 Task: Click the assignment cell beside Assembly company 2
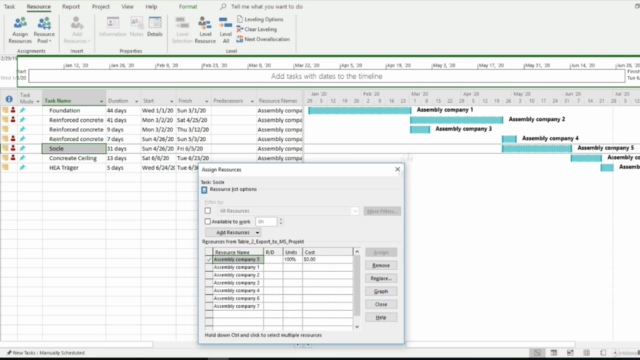[x=209, y=275]
